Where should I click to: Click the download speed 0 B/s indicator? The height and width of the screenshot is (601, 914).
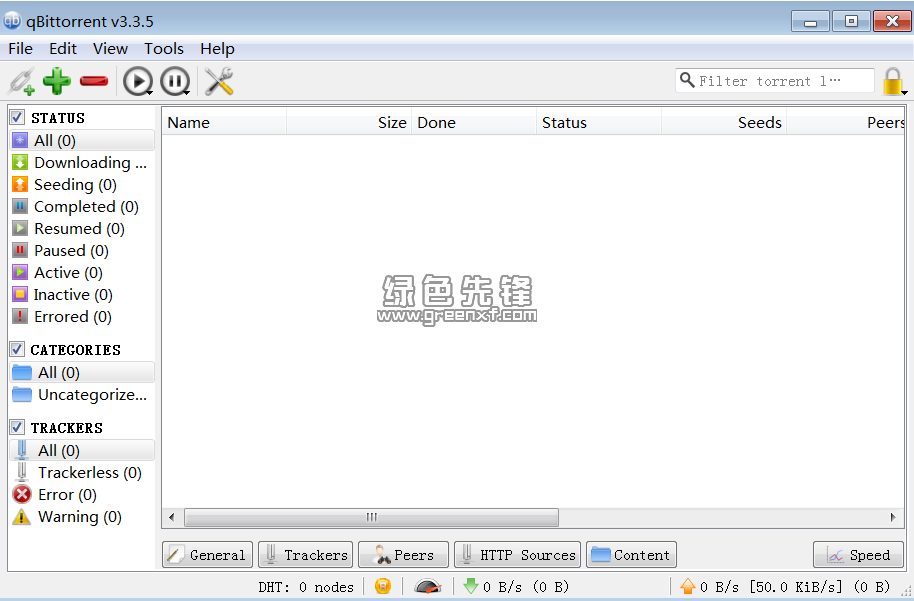(516, 586)
